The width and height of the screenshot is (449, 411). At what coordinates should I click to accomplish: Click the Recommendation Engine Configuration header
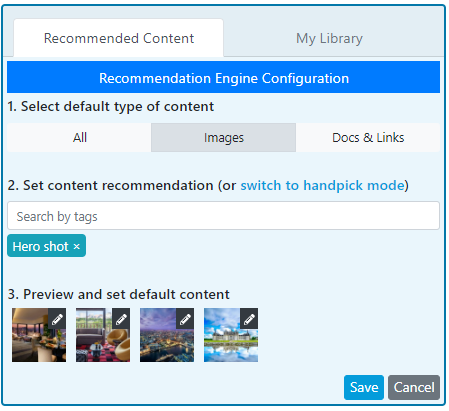(x=223, y=77)
